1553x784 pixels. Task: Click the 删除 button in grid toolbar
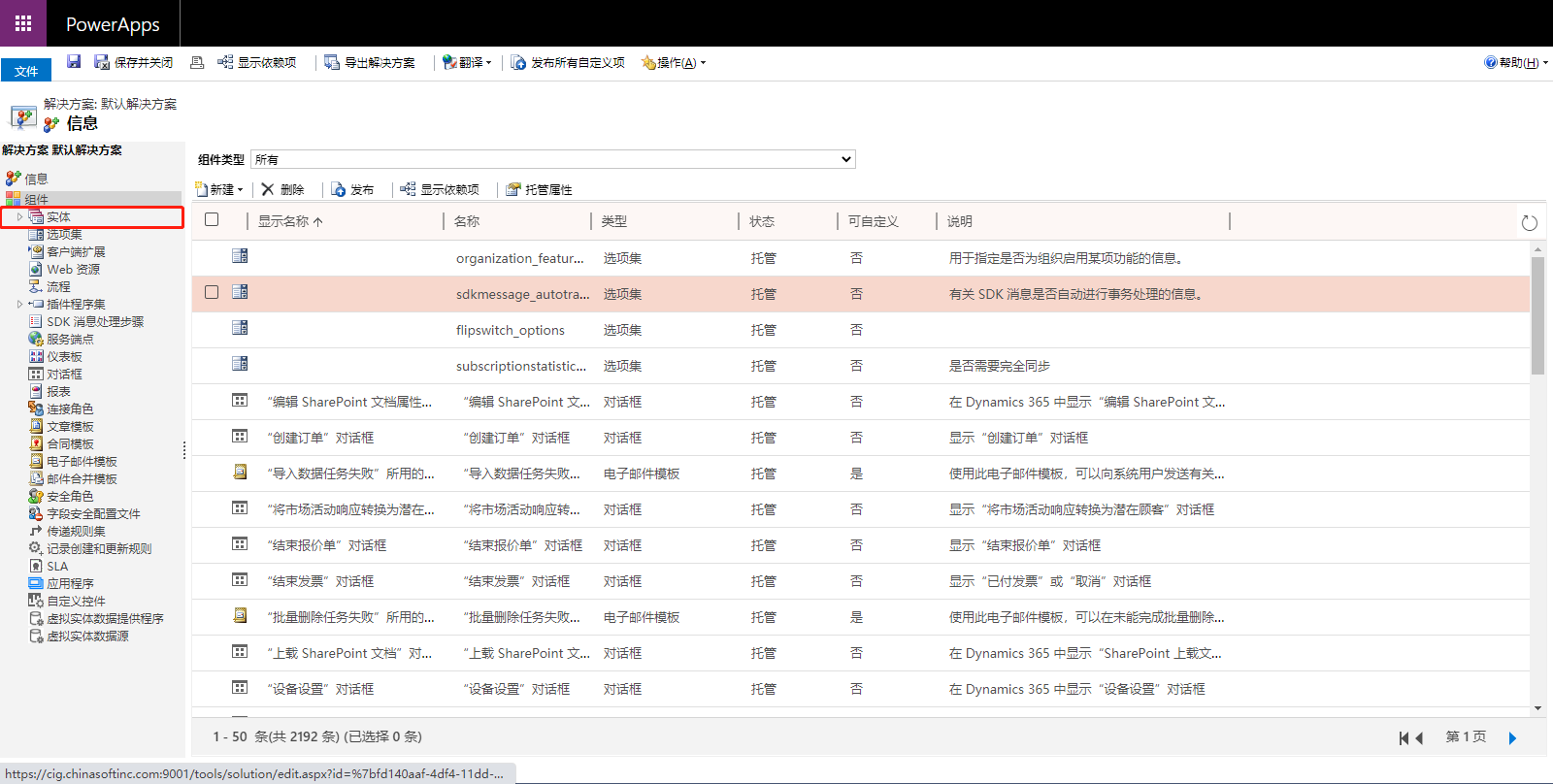tap(282, 189)
